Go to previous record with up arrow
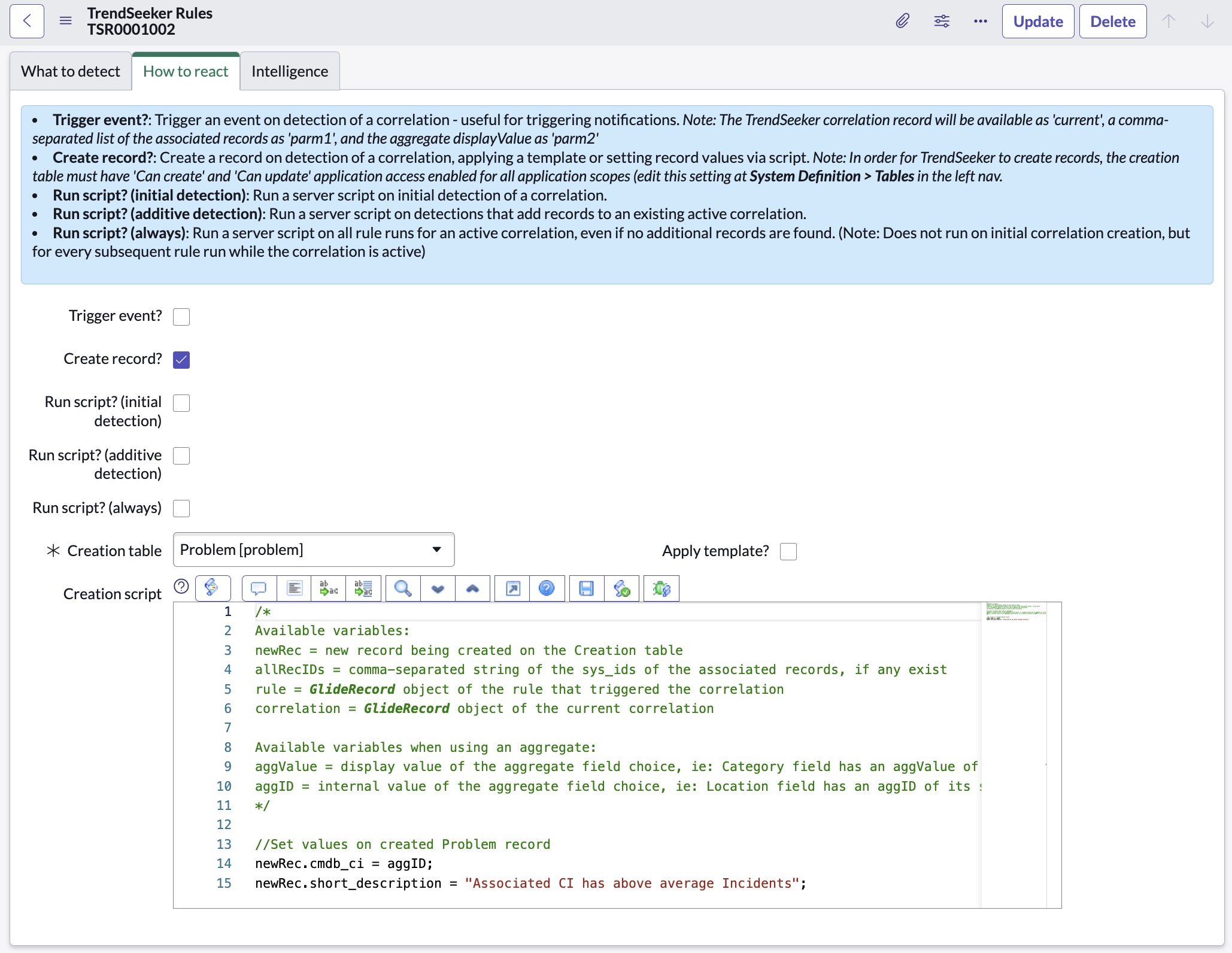1232x953 pixels. click(x=1169, y=22)
